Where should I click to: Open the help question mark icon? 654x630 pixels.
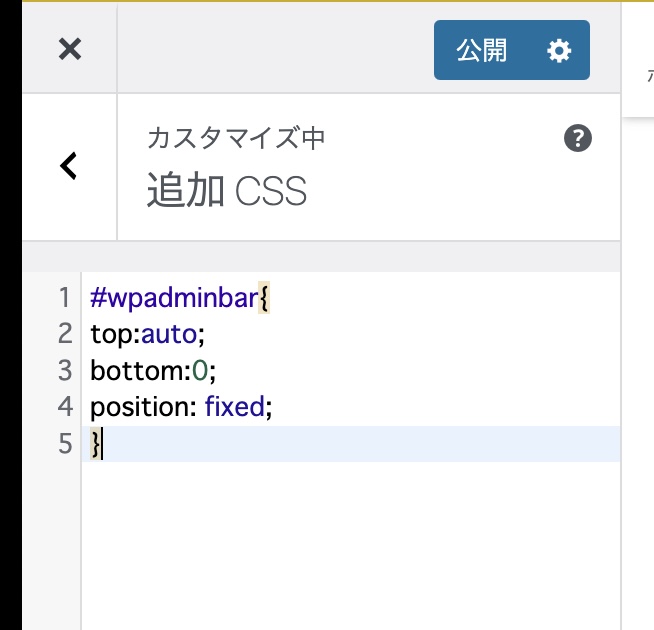tap(578, 139)
